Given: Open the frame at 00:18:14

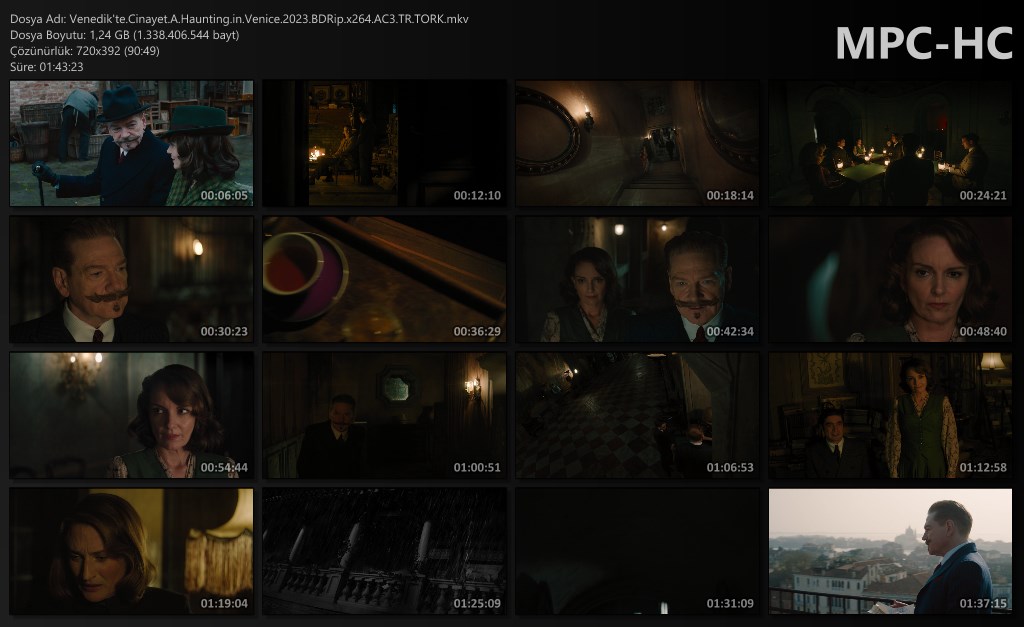Looking at the screenshot, I should pos(637,143).
